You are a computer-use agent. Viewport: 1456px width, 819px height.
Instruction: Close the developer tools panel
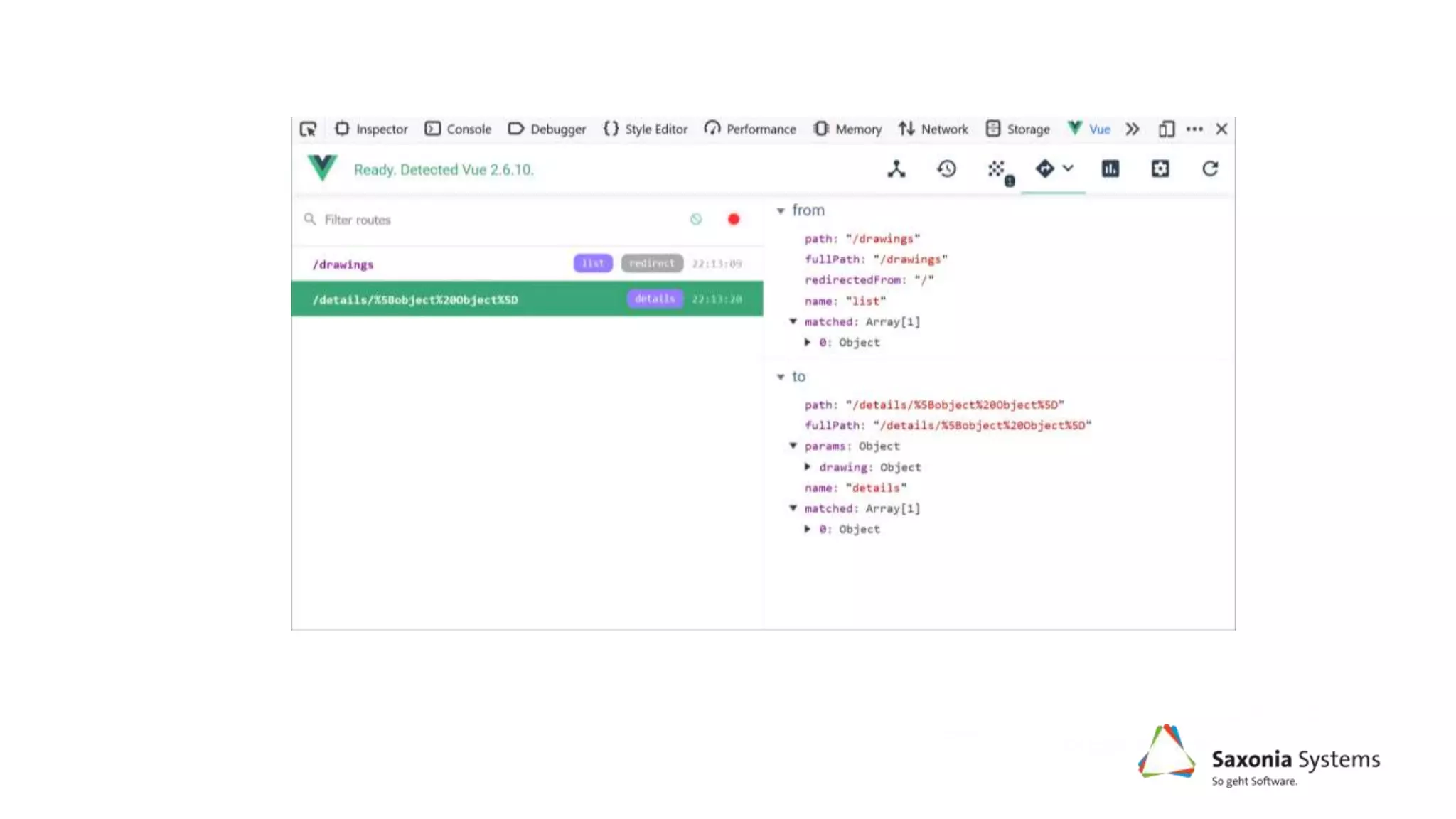(x=1221, y=129)
